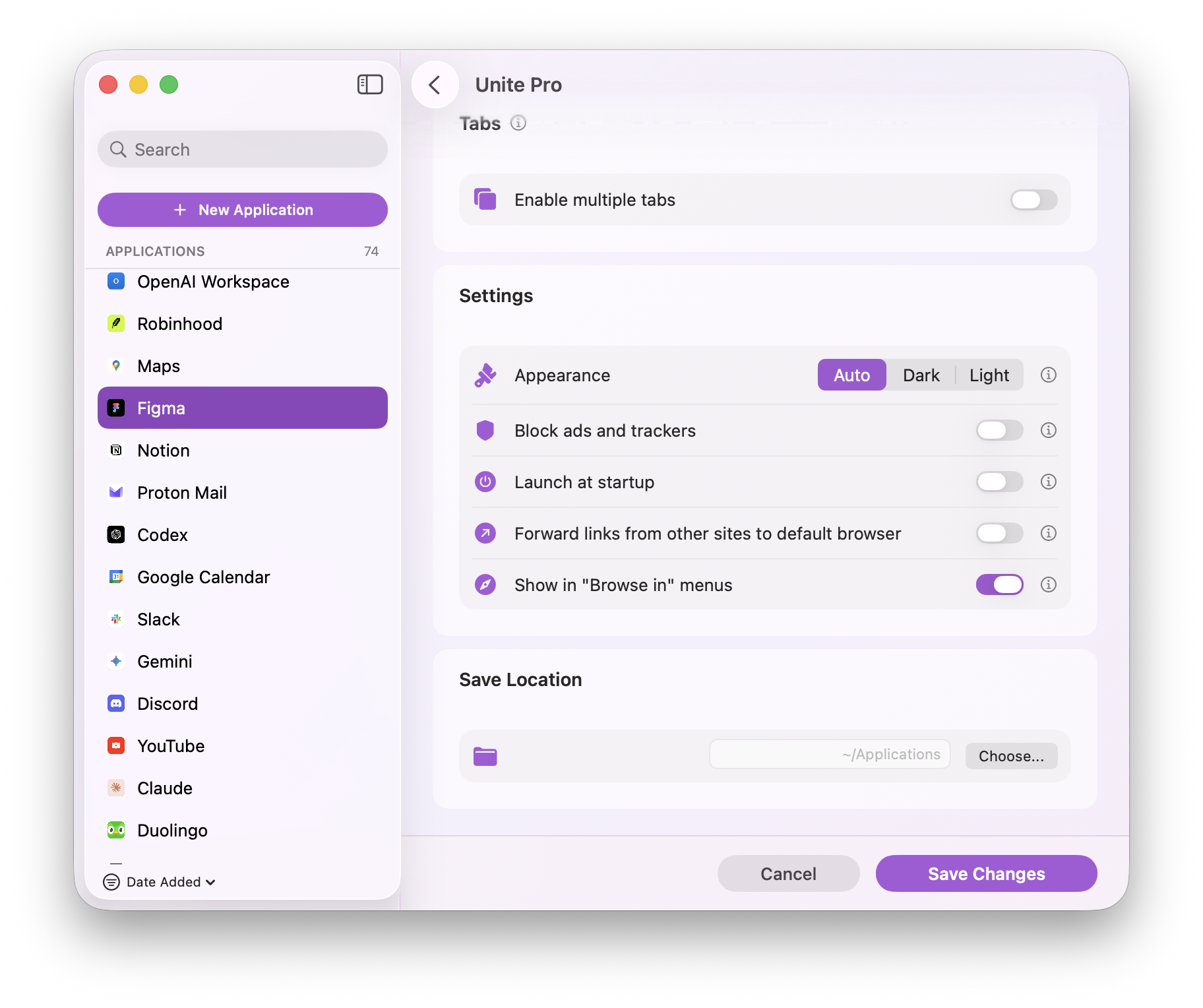This screenshot has height=1008, width=1203.
Task: Select Notion in applications list
Action: click(243, 451)
